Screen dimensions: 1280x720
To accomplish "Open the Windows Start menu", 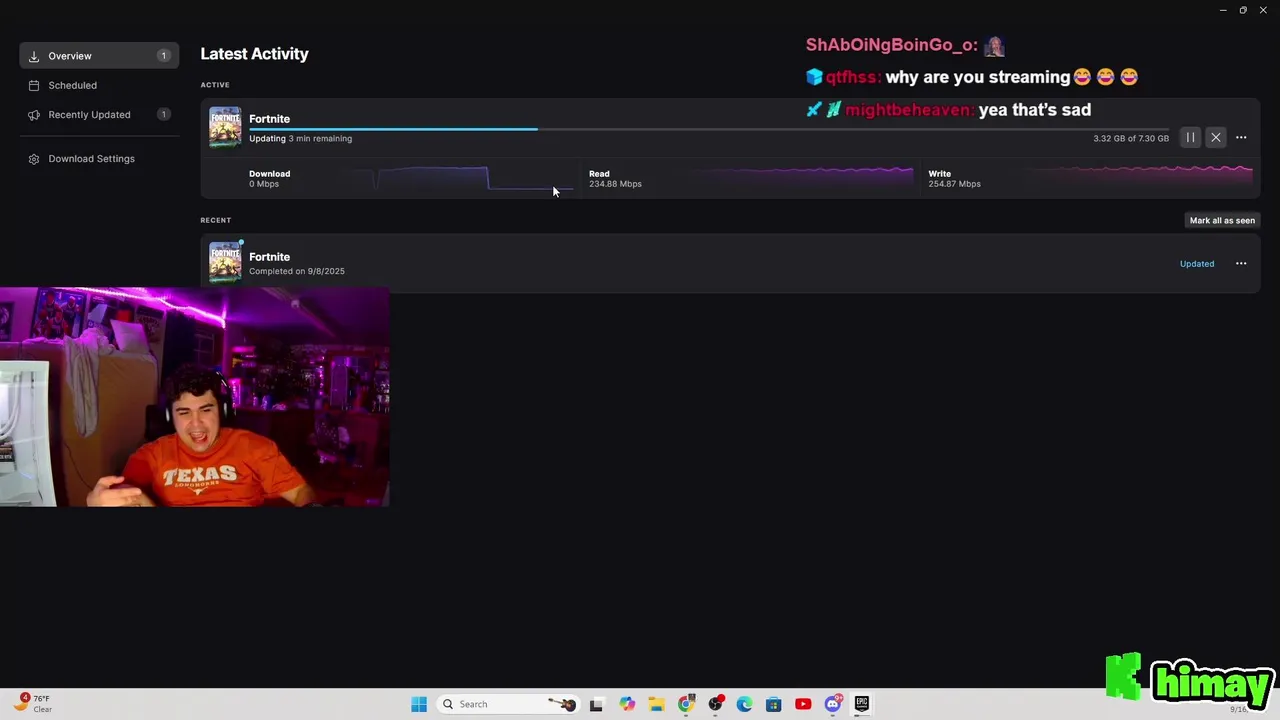I will click(x=419, y=704).
